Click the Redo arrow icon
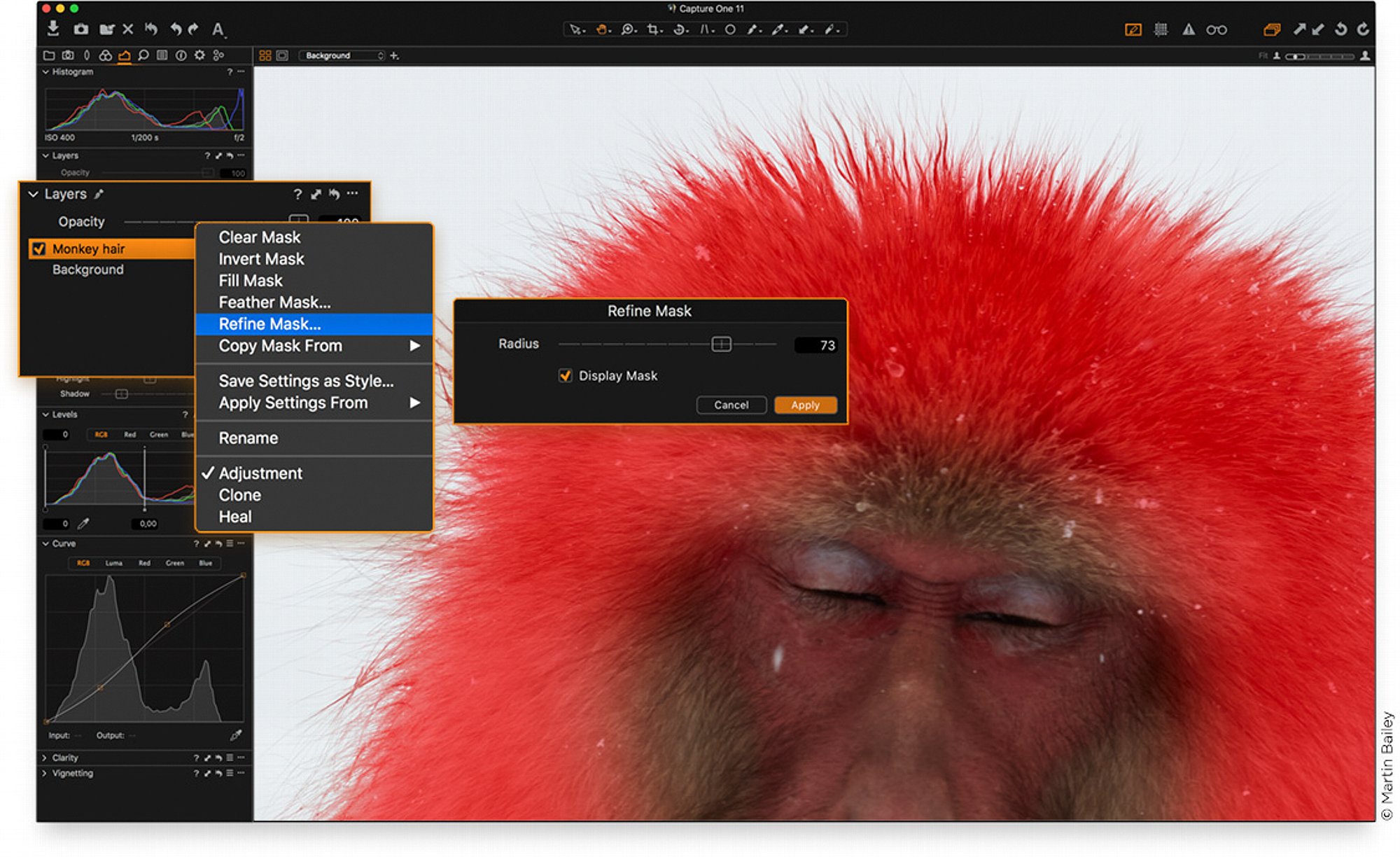1400x857 pixels. point(194,29)
